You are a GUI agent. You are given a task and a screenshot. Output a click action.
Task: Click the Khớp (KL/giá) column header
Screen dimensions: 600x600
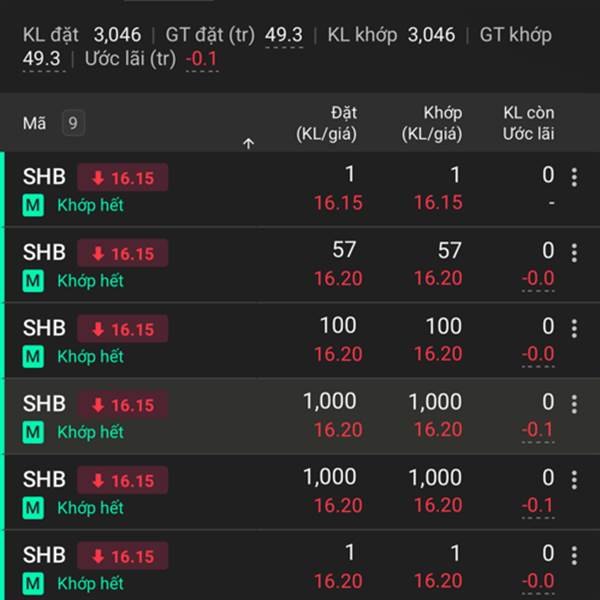click(x=432, y=123)
